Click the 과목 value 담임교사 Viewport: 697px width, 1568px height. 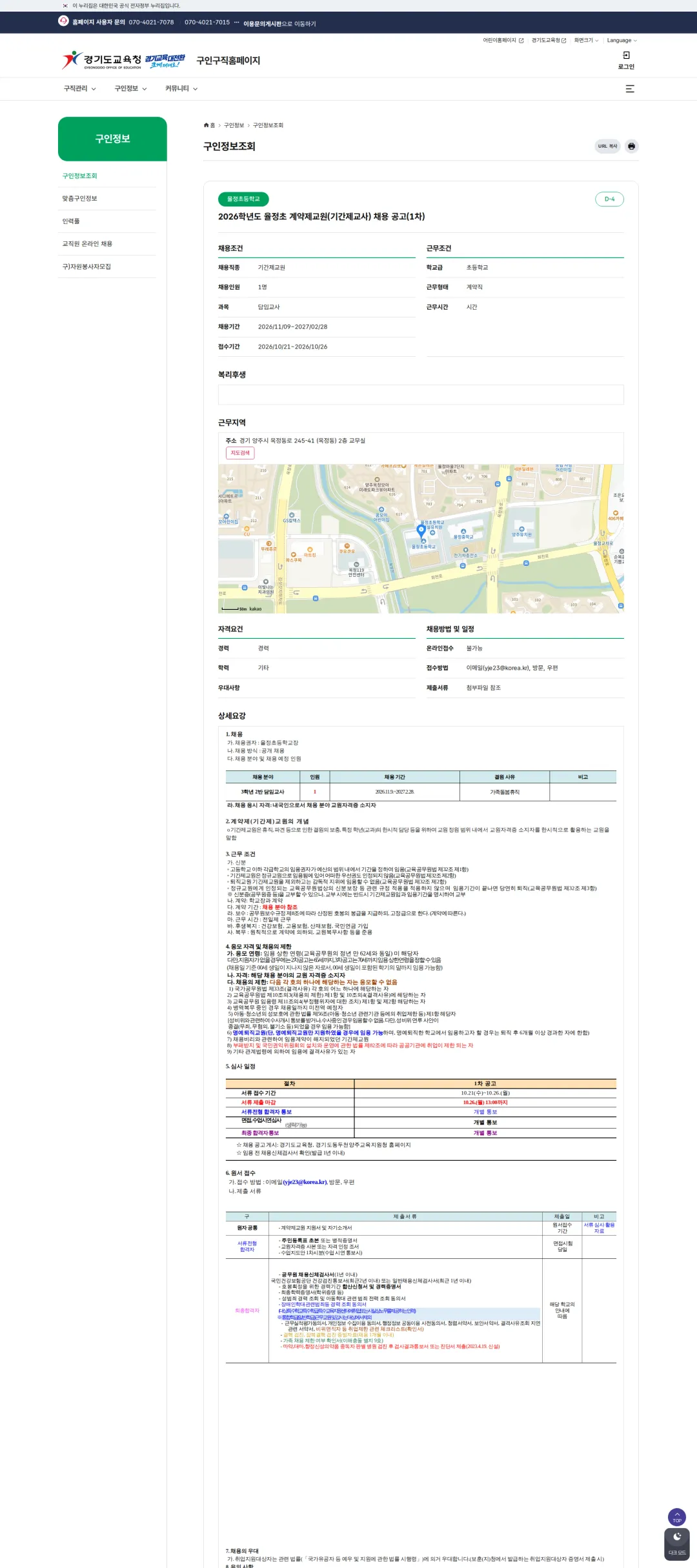(x=269, y=307)
